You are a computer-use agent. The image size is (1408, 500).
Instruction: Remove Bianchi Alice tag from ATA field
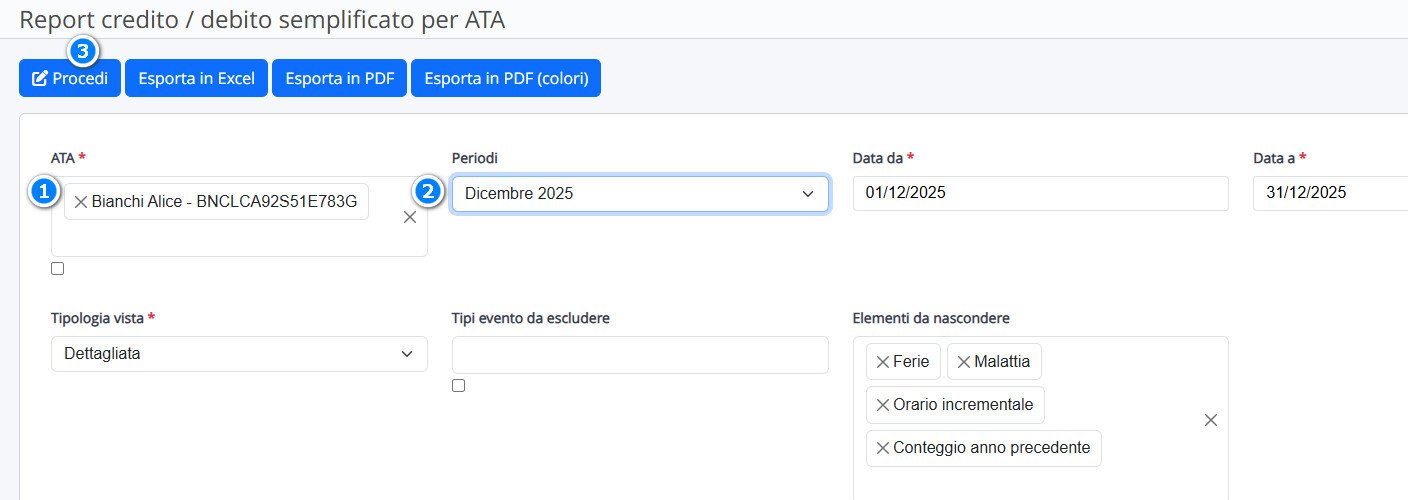[x=81, y=202]
